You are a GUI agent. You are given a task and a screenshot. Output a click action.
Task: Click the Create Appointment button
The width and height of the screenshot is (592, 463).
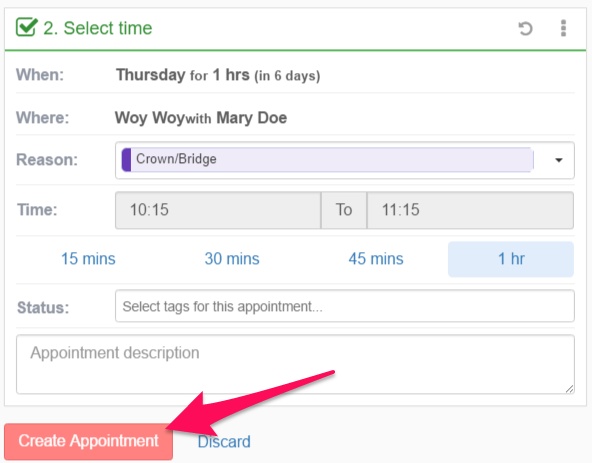89,441
